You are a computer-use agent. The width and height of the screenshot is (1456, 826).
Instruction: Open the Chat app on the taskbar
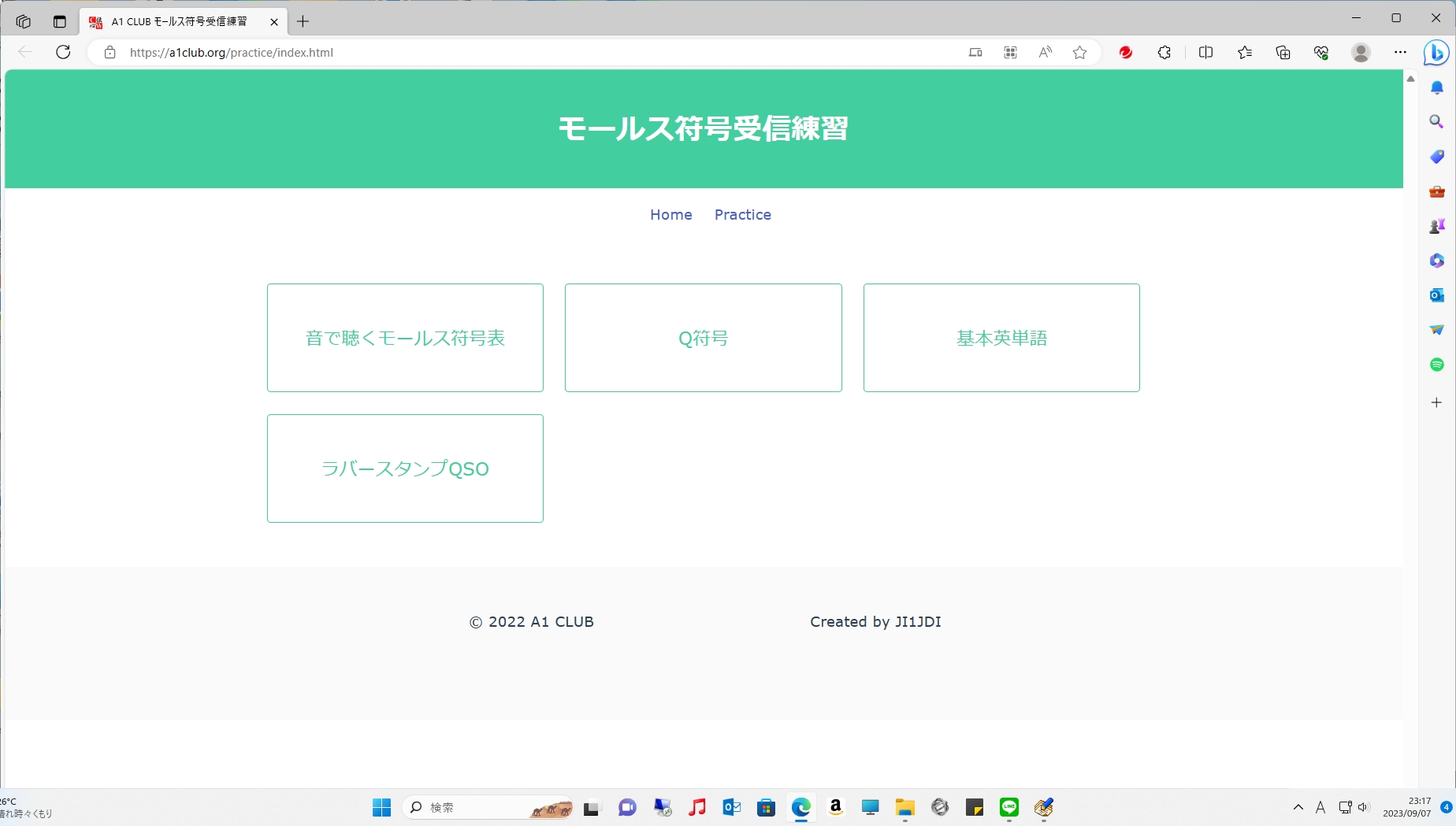coord(627,807)
